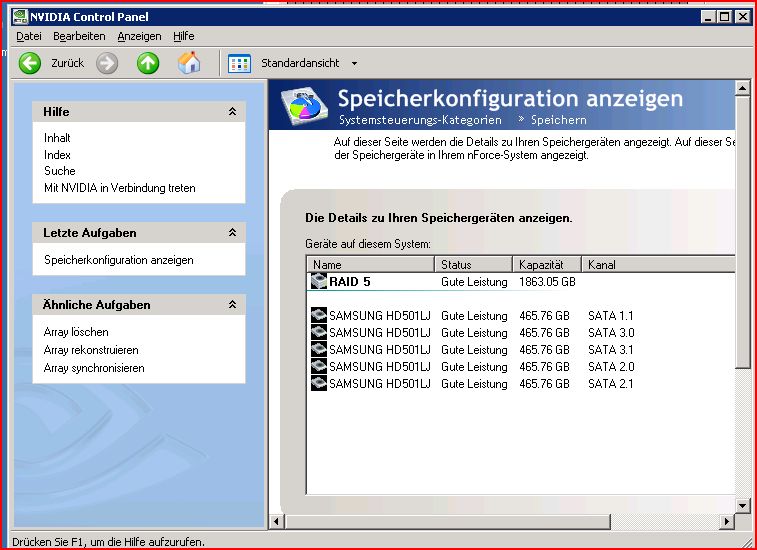Click the SATA 1.1 channel cell
The height and width of the screenshot is (550, 757).
click(x=611, y=316)
